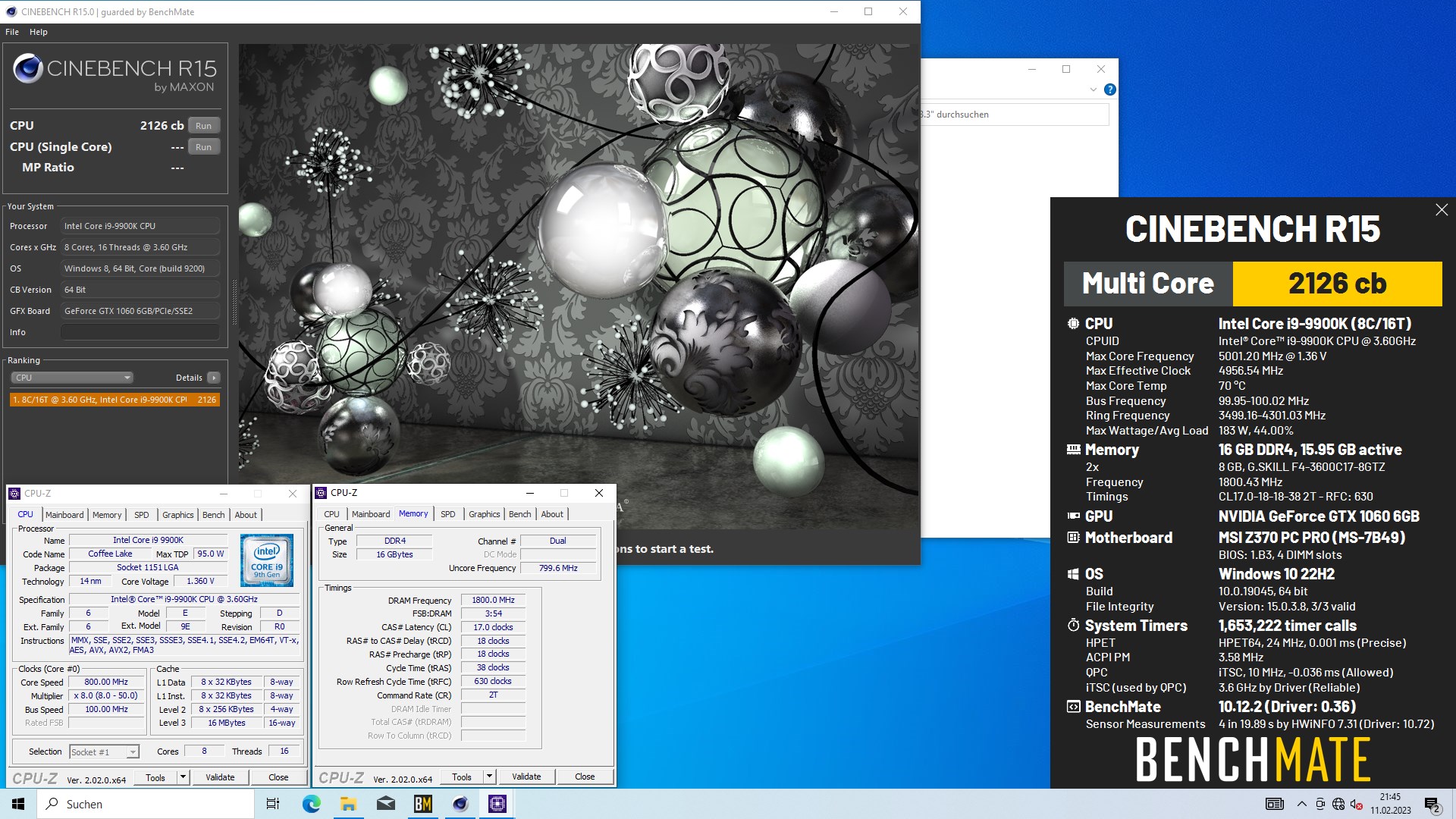
Task: Click the CPU-Z title bar icon in left window
Action: tap(14, 494)
